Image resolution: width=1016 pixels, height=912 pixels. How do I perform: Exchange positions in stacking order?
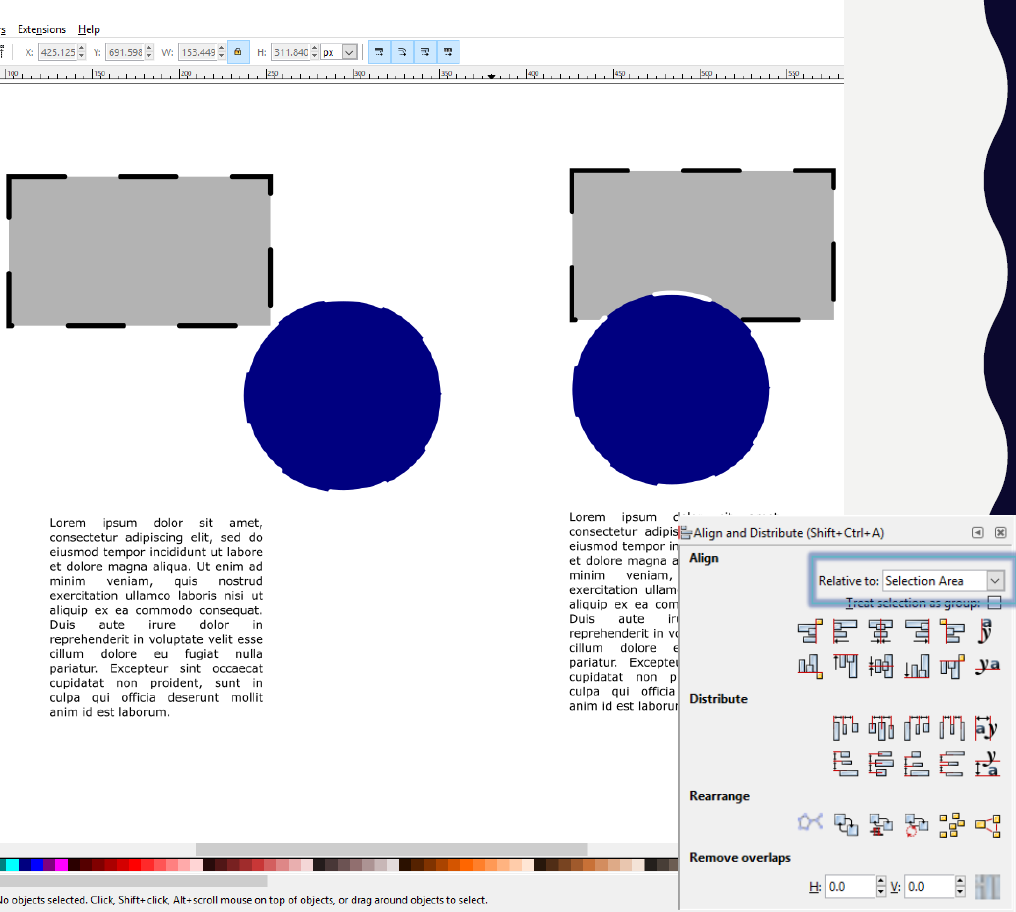click(881, 824)
